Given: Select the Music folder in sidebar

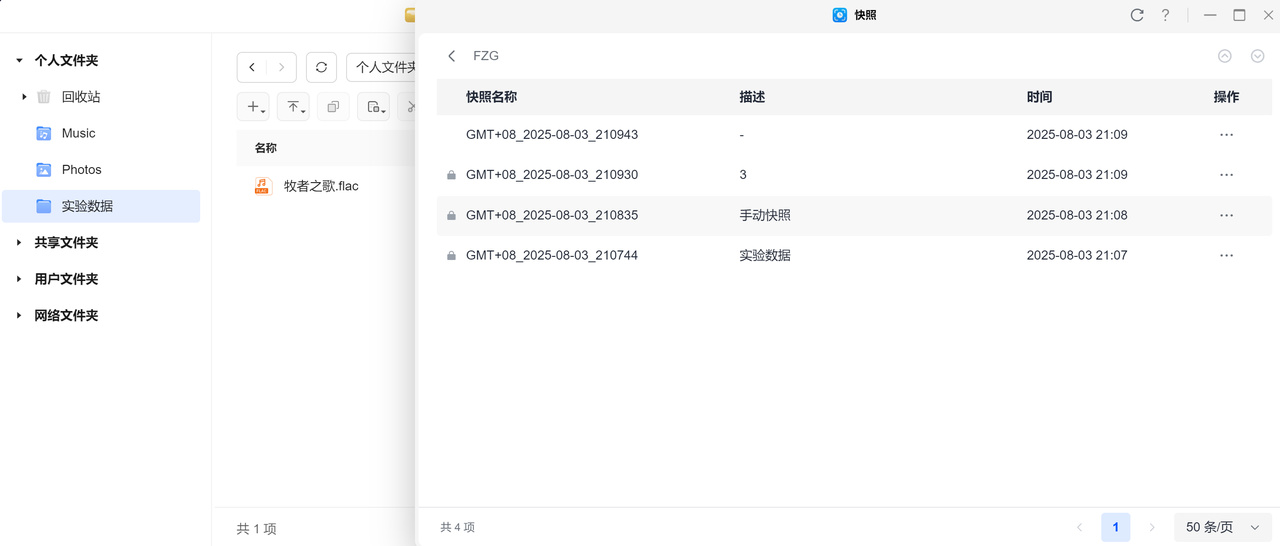Looking at the screenshot, I should click(x=78, y=133).
